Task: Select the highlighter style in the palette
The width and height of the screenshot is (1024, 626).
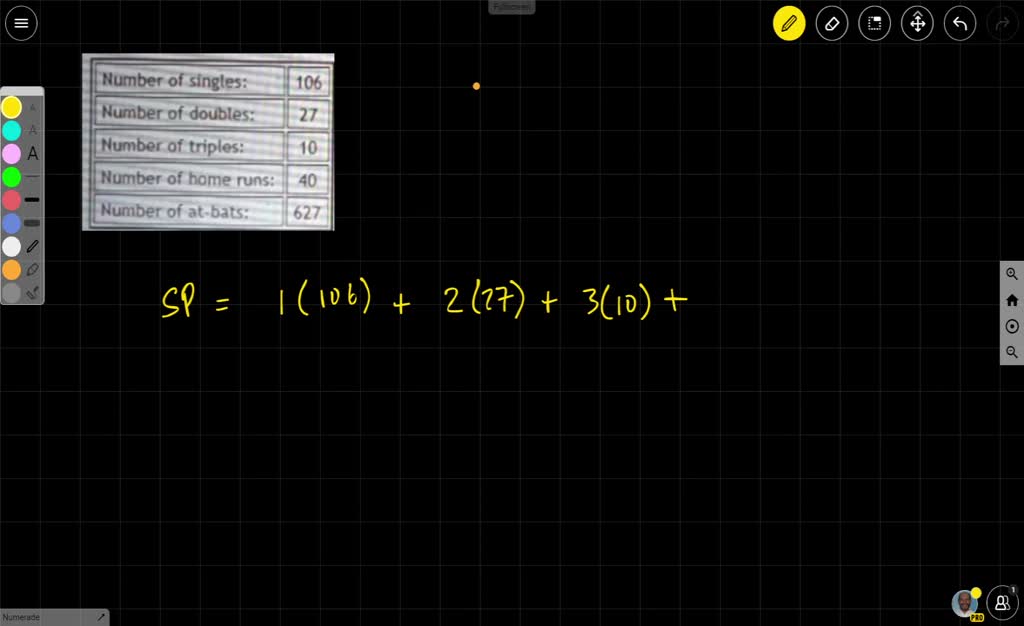Action: coord(33,270)
